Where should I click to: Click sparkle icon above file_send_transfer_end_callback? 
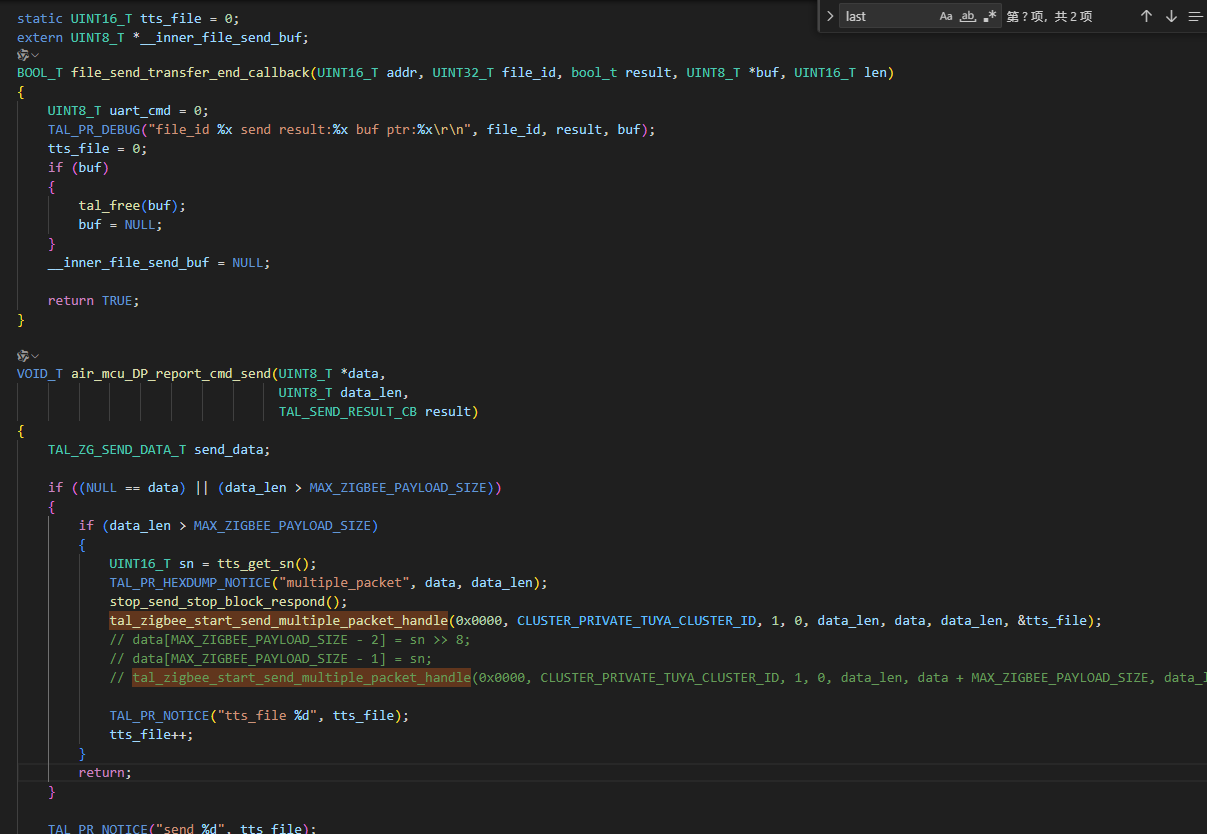(x=23, y=55)
